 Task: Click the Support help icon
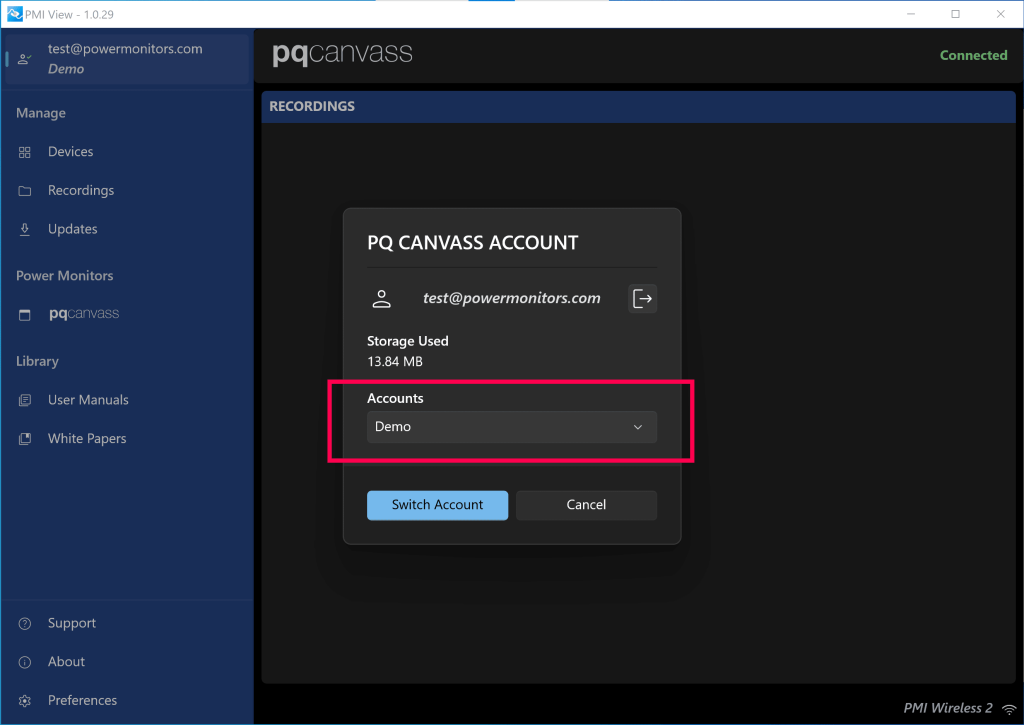(x=23, y=623)
